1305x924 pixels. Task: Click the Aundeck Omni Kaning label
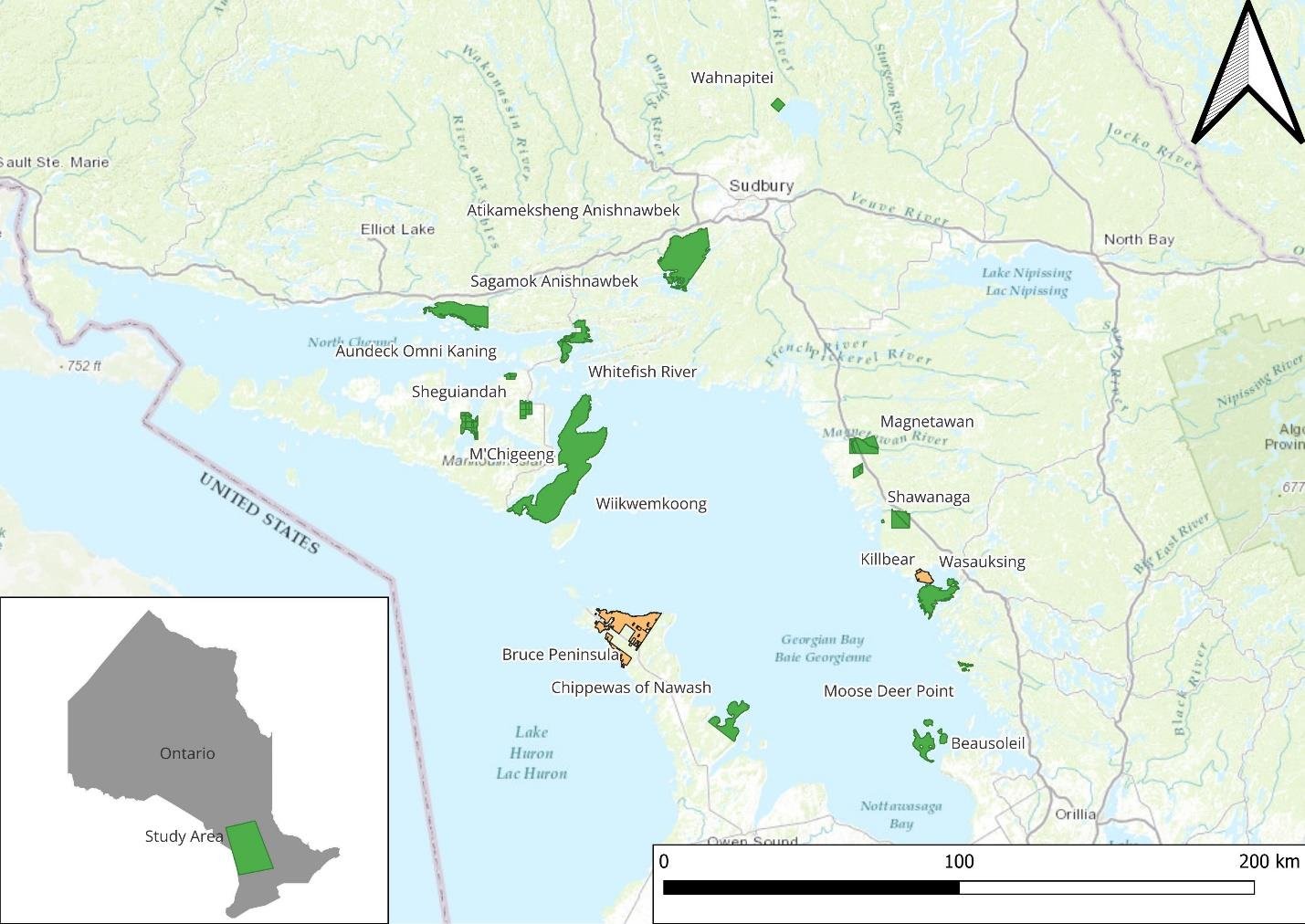pos(416,352)
